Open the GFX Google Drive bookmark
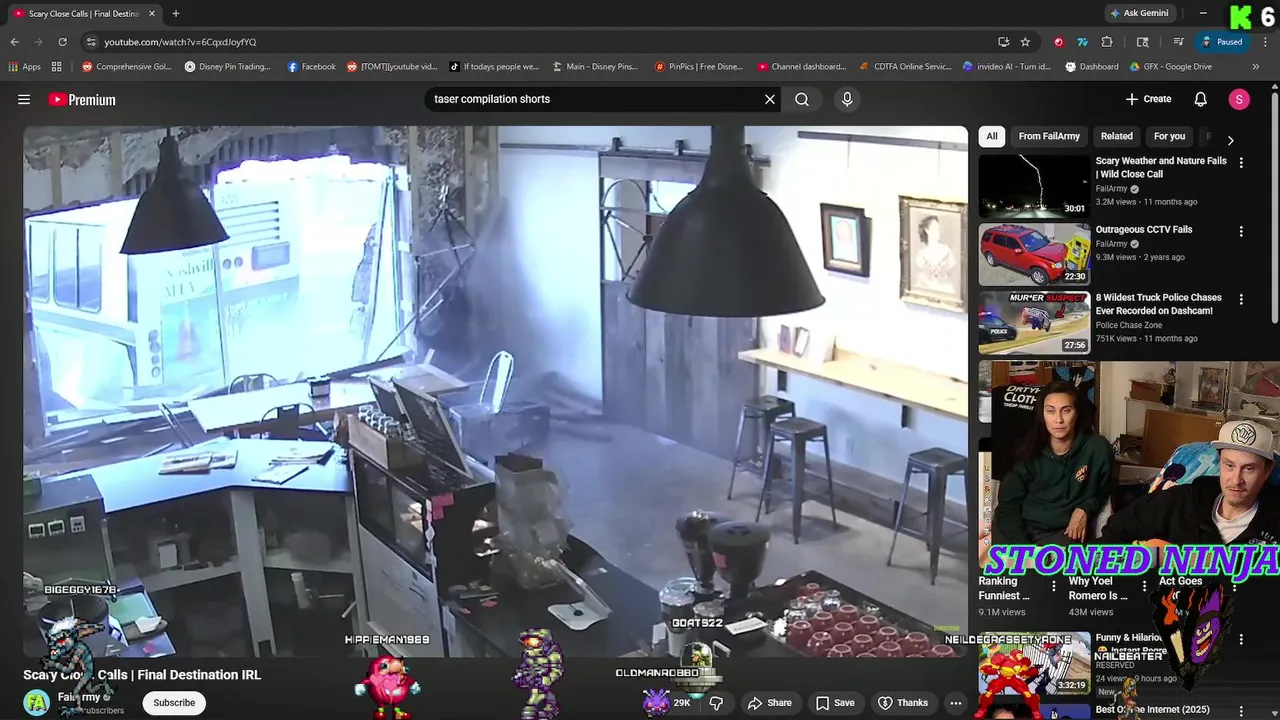 point(1170,67)
